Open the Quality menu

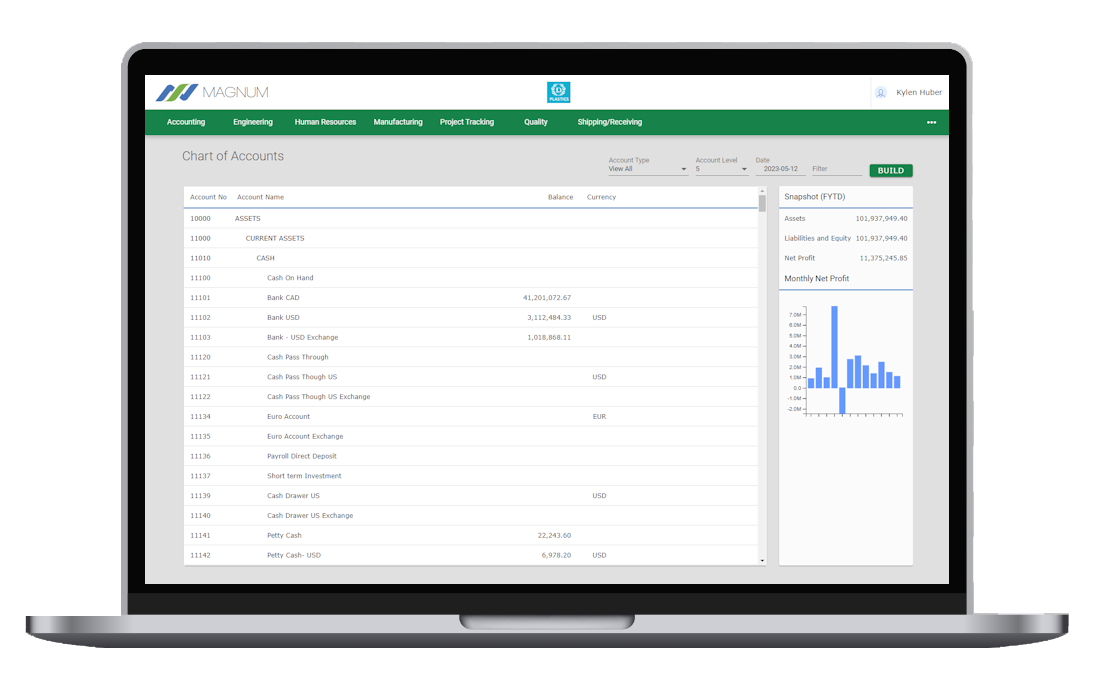pyautogui.click(x=535, y=122)
